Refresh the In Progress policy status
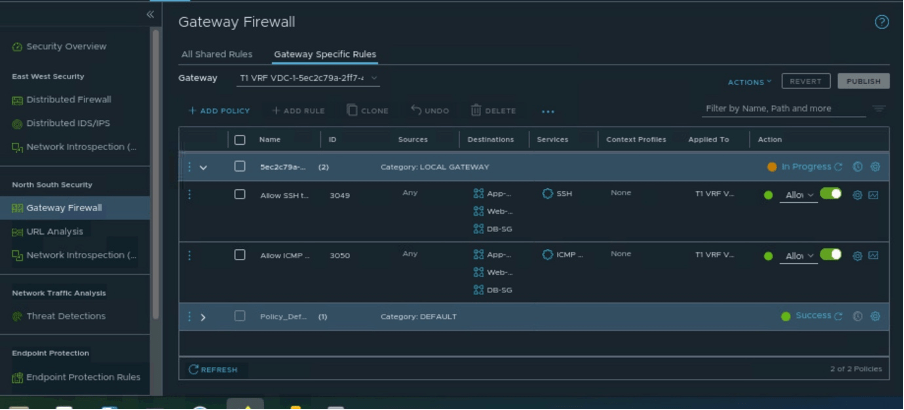The width and height of the screenshot is (904, 410). coord(838,167)
